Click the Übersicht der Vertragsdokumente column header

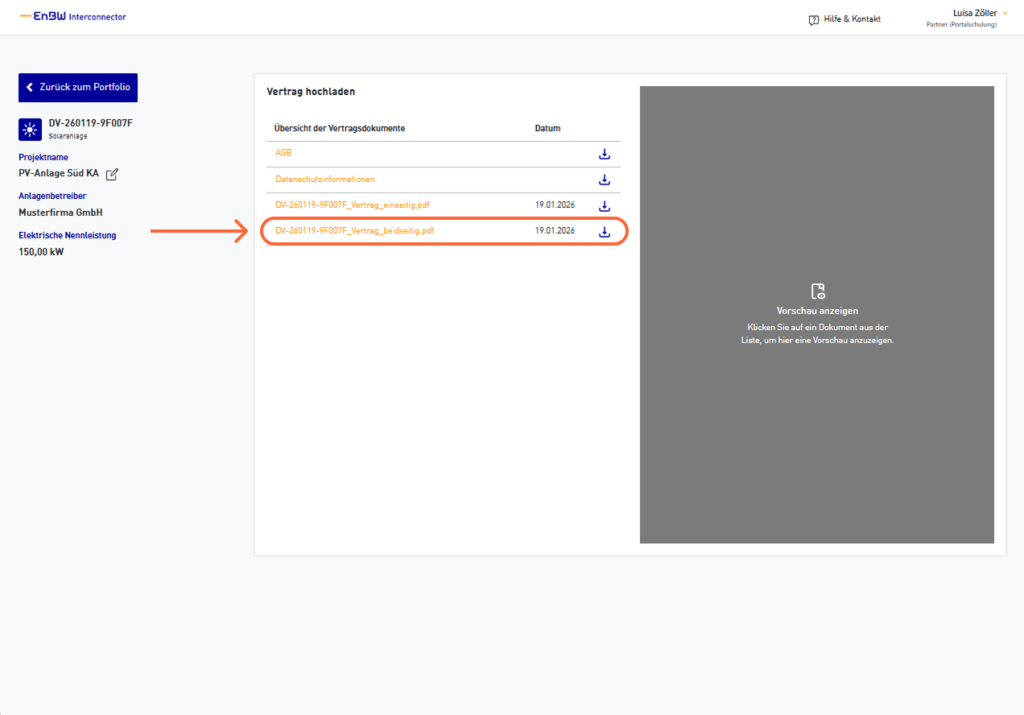[x=340, y=128]
